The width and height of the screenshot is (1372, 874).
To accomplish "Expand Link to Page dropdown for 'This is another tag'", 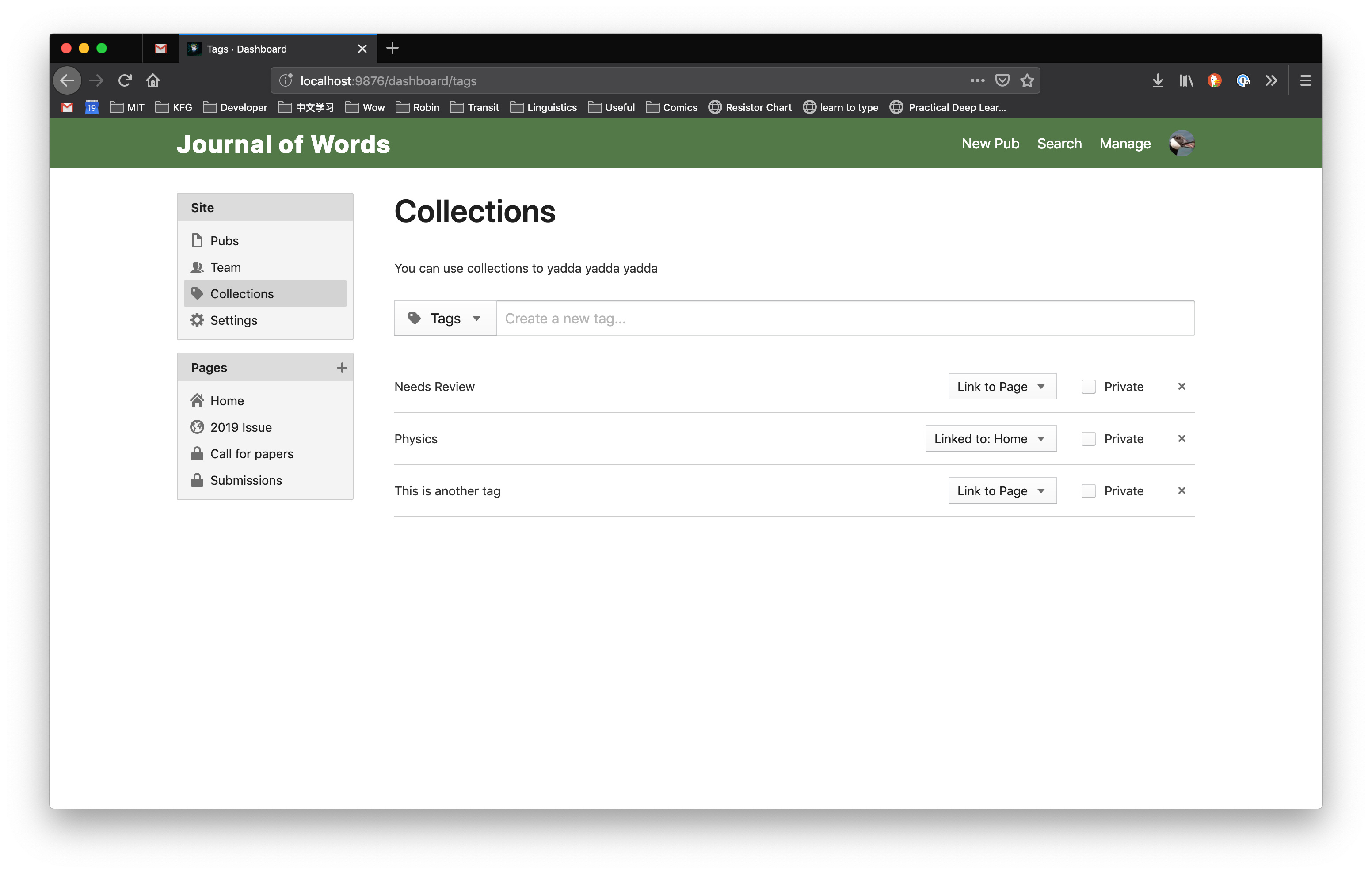I will (x=1002, y=490).
